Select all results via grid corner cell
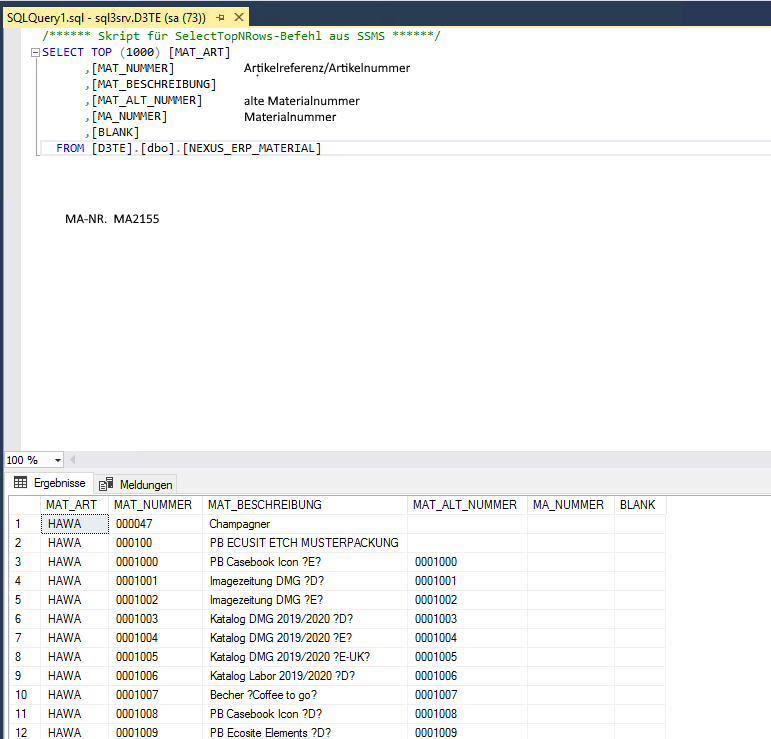771x739 pixels. 22,505
